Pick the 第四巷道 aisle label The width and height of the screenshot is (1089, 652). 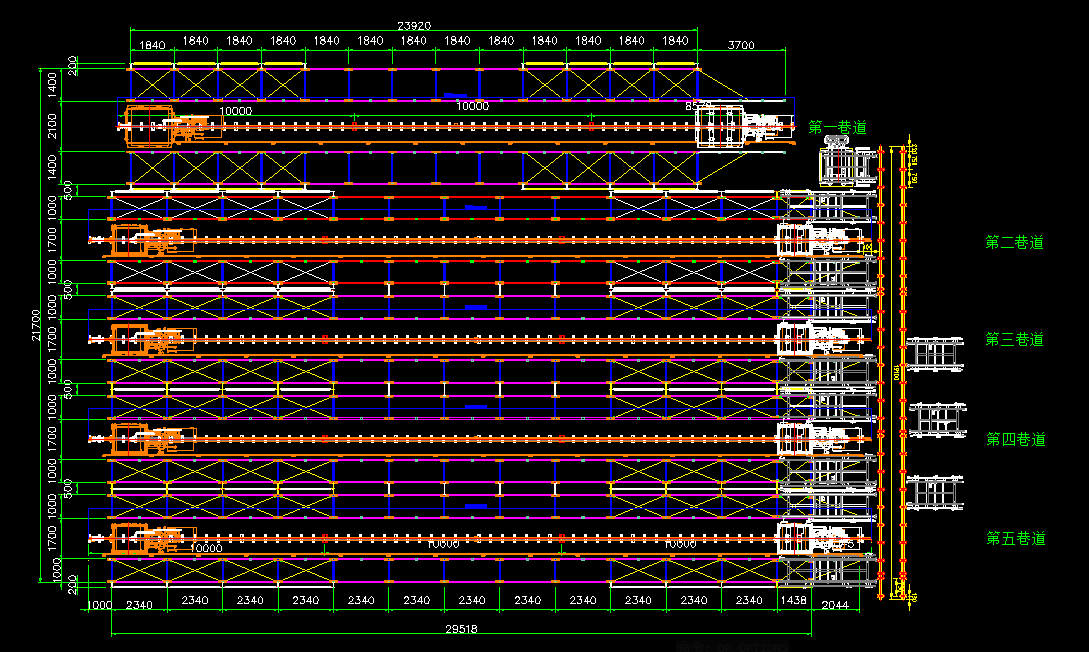coord(1015,439)
